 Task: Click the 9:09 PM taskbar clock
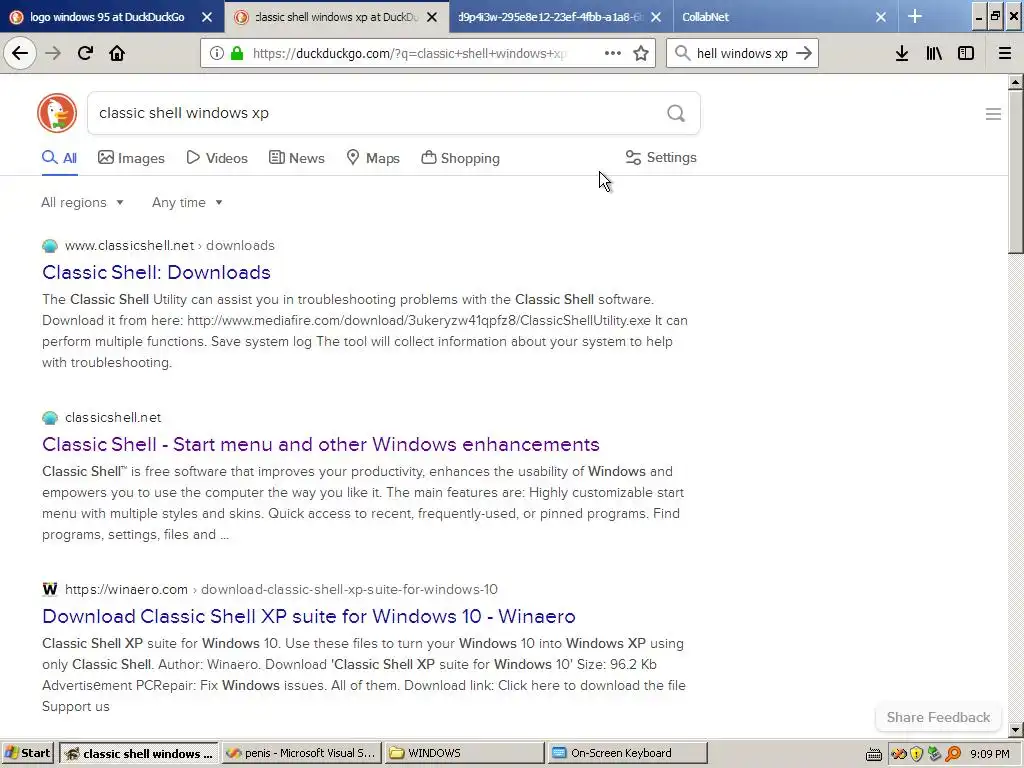(x=990, y=754)
